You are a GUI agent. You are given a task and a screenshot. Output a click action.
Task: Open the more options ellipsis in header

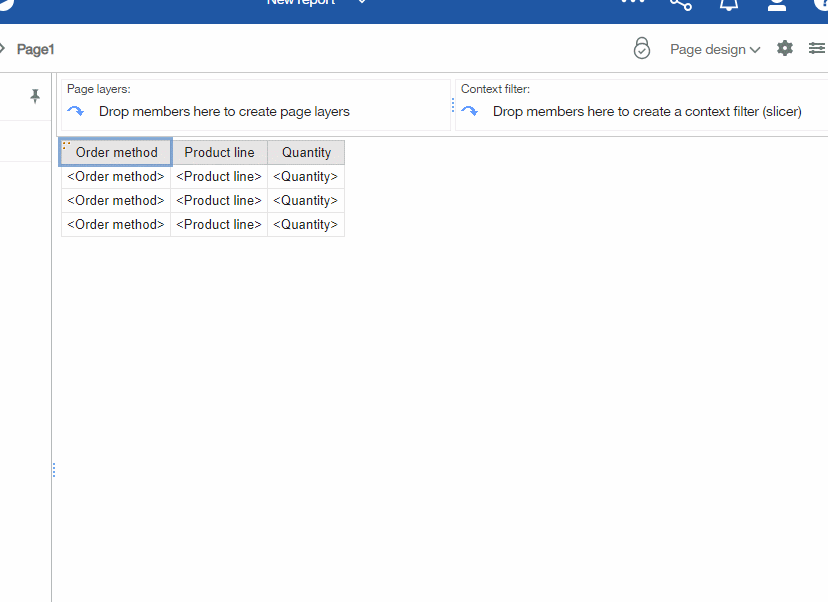pos(633,2)
